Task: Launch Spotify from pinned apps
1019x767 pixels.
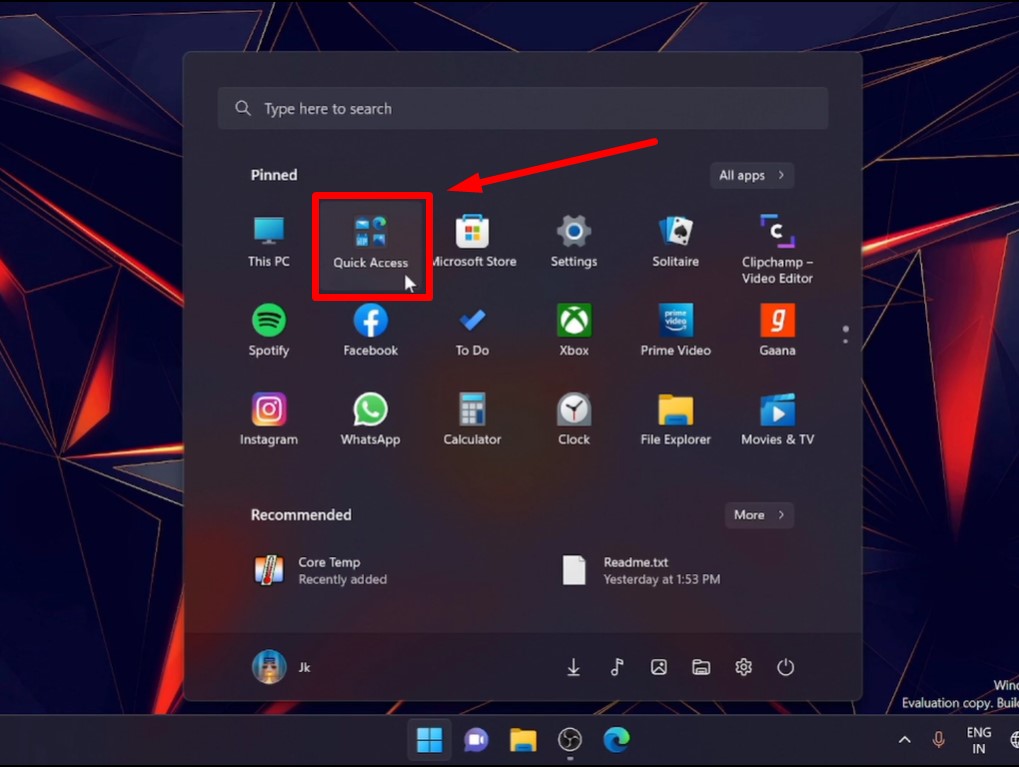Action: (x=268, y=331)
